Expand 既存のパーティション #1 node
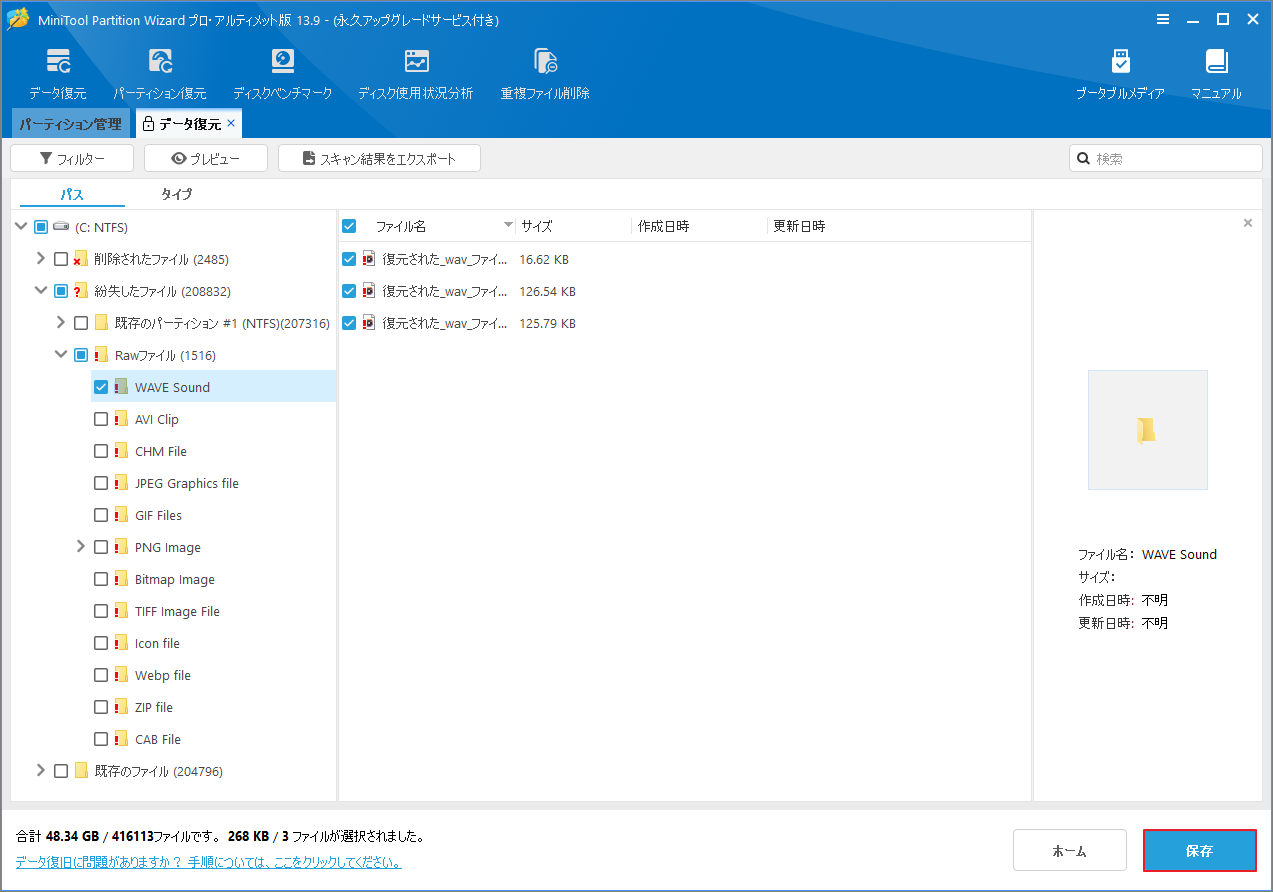The image size is (1273, 892). point(61,323)
